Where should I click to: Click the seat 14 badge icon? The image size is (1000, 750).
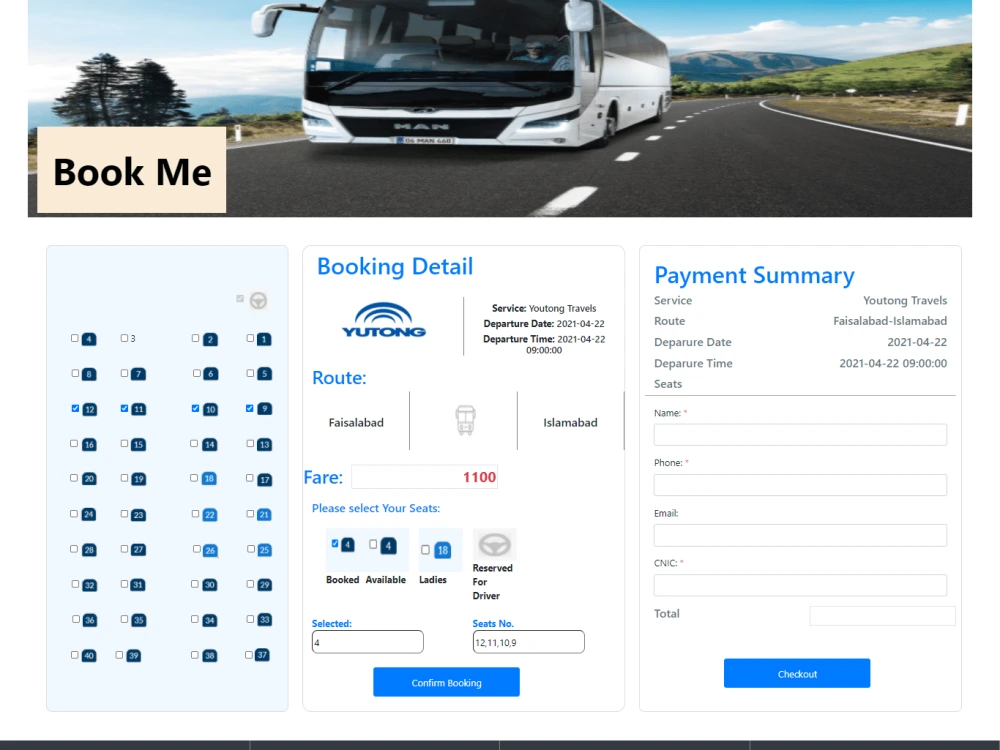point(209,445)
